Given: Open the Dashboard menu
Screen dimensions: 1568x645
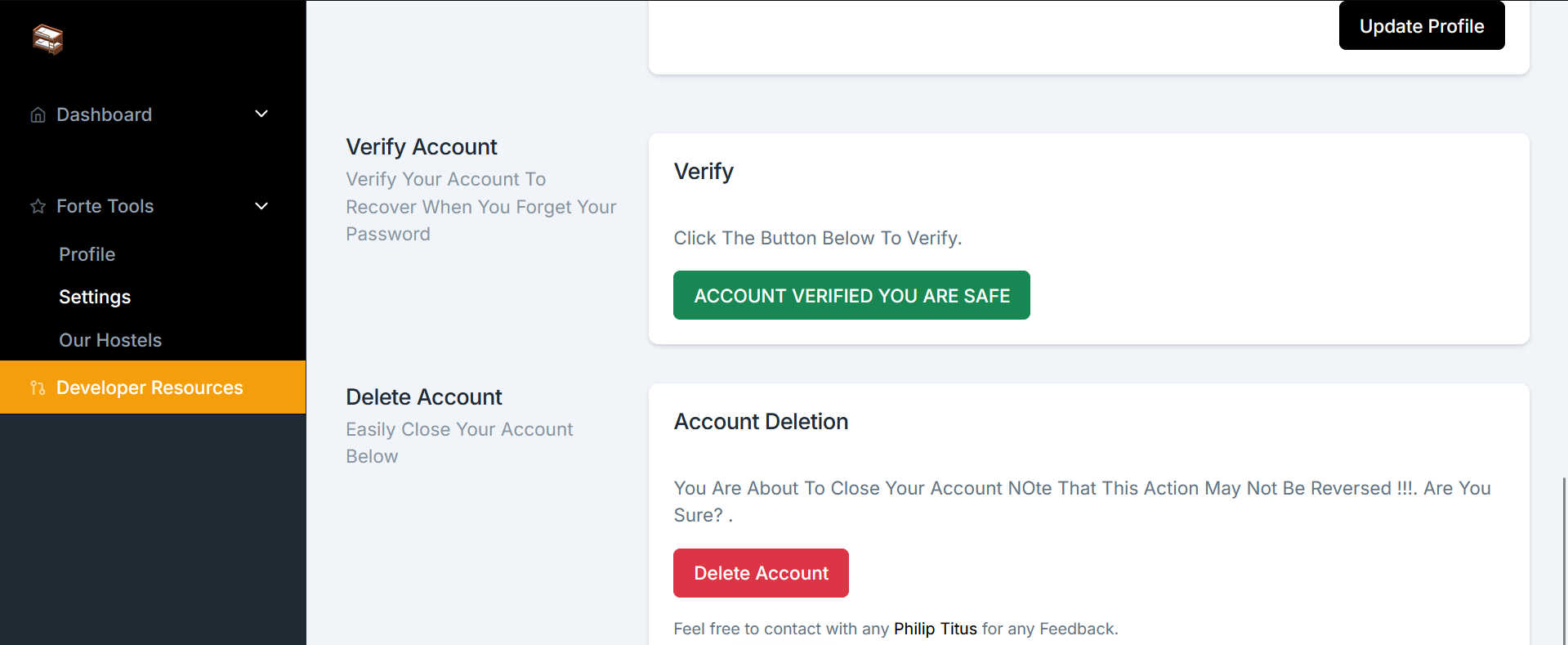Looking at the screenshot, I should 104,114.
